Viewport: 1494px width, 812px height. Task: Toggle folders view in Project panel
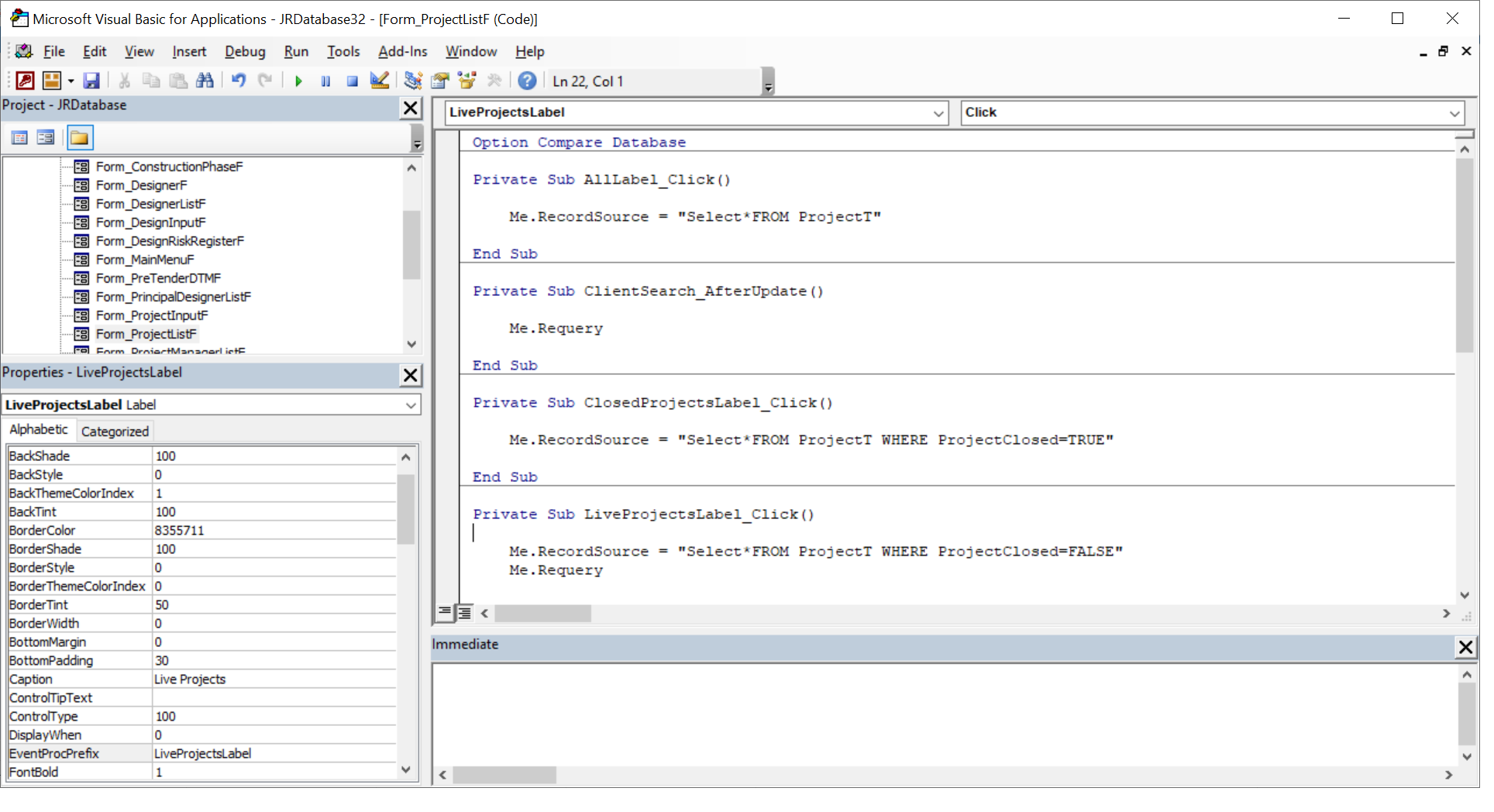(79, 138)
